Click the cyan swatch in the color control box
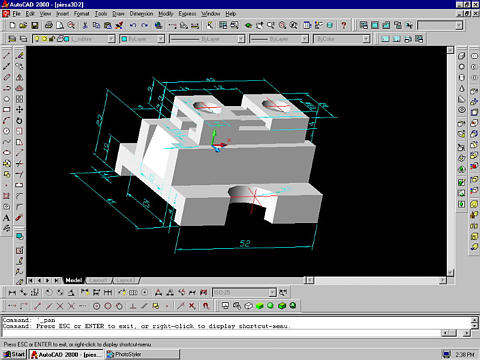480x360 pixels. coord(124,39)
